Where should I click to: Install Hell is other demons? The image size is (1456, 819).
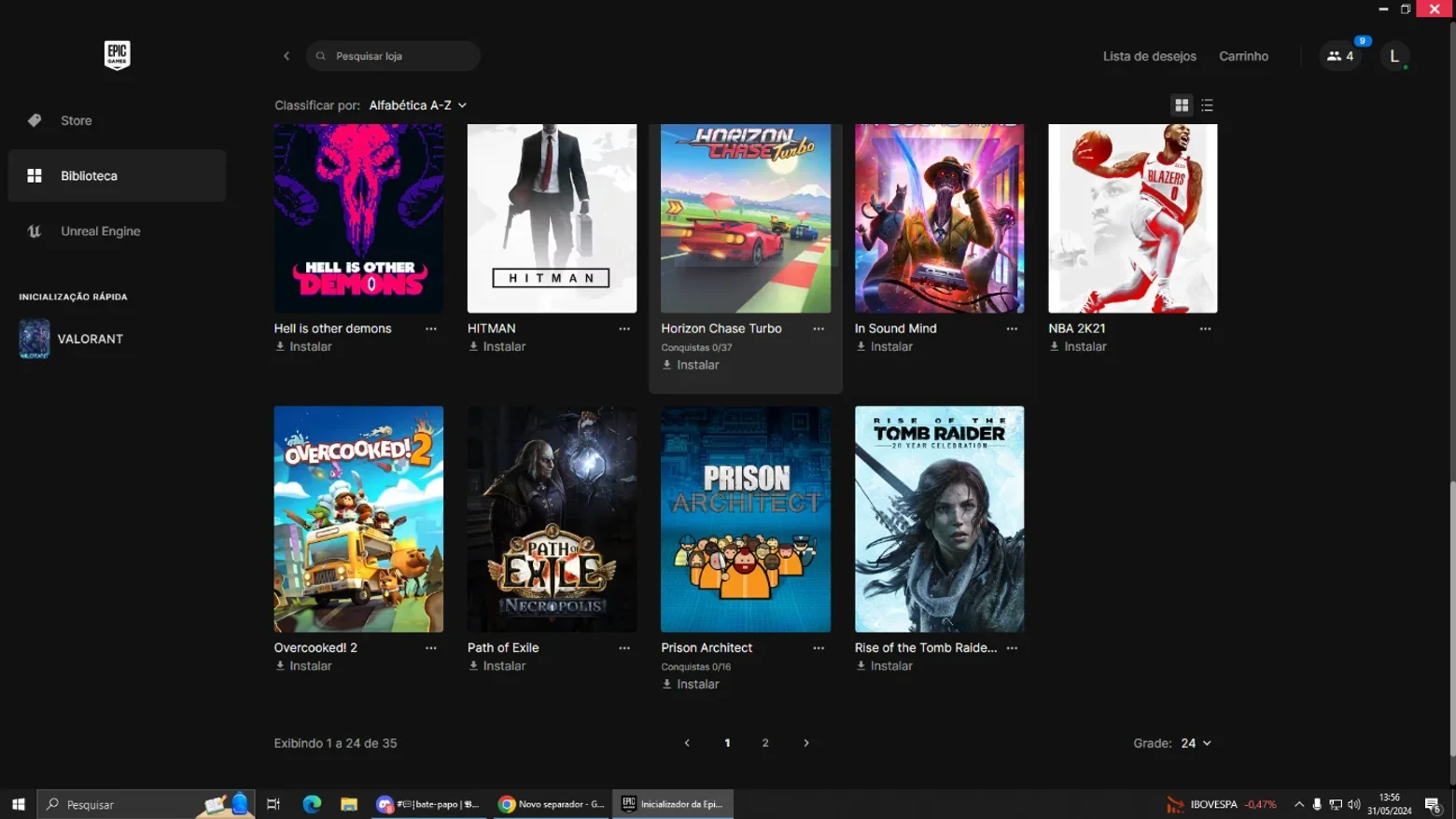tap(303, 346)
